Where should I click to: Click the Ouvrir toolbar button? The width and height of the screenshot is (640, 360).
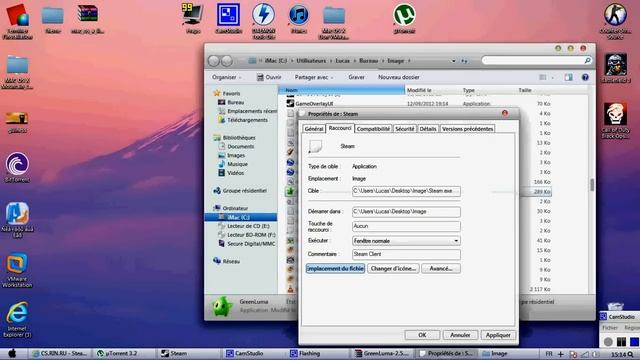(x=269, y=77)
